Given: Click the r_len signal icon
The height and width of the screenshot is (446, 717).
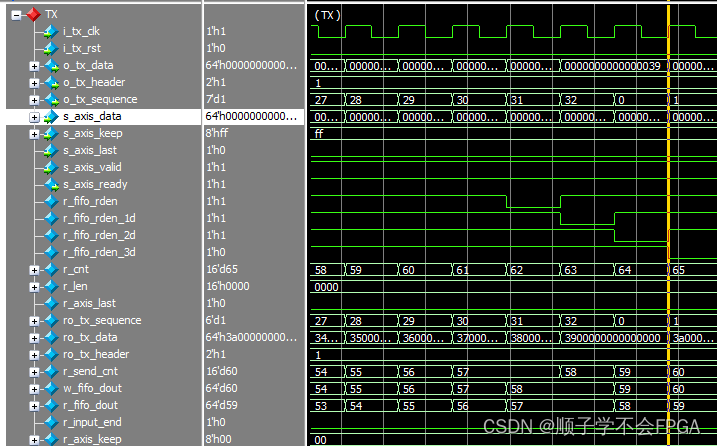Looking at the screenshot, I should pos(51,287).
